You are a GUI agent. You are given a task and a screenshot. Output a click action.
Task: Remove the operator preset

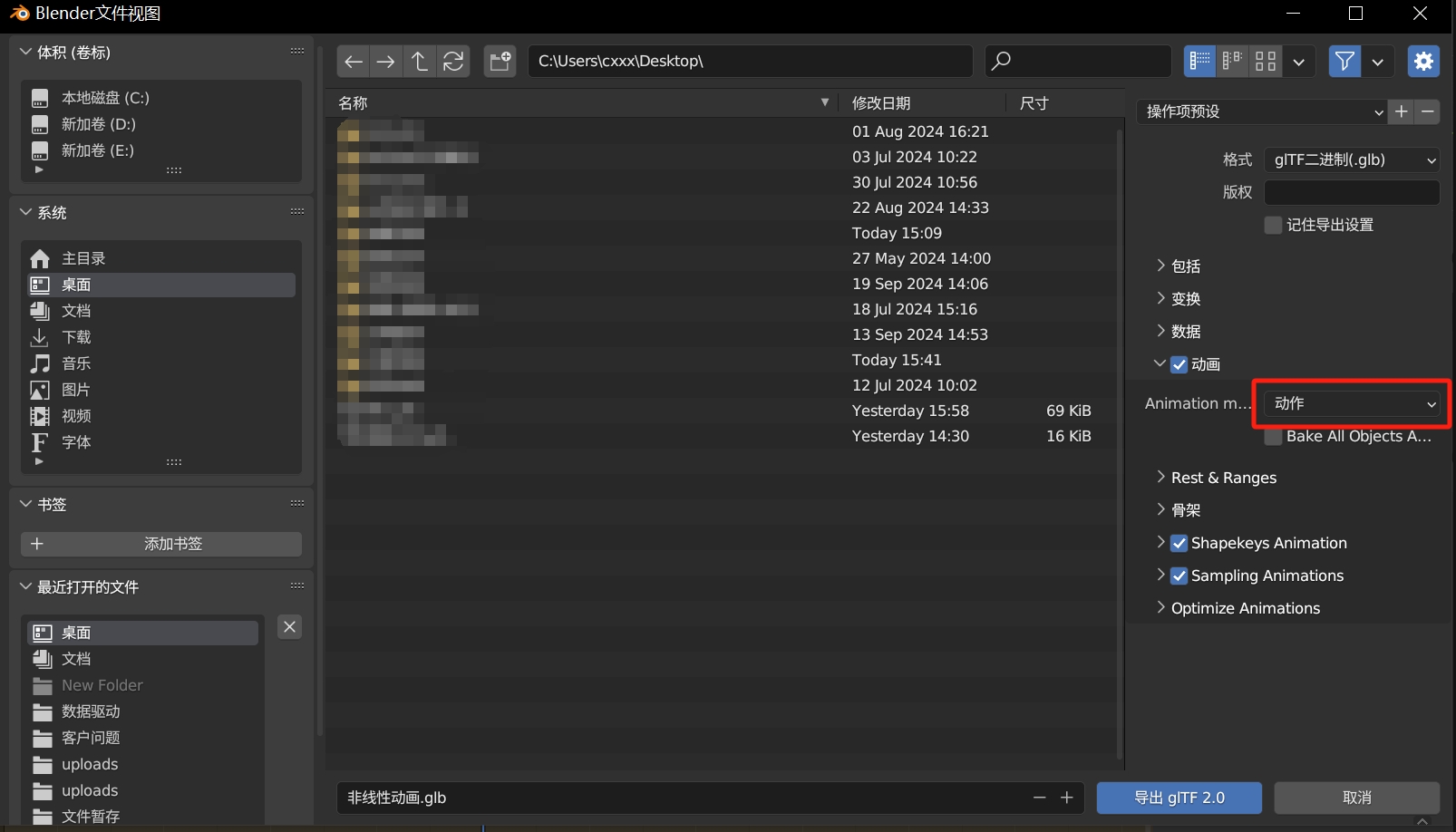[x=1428, y=111]
